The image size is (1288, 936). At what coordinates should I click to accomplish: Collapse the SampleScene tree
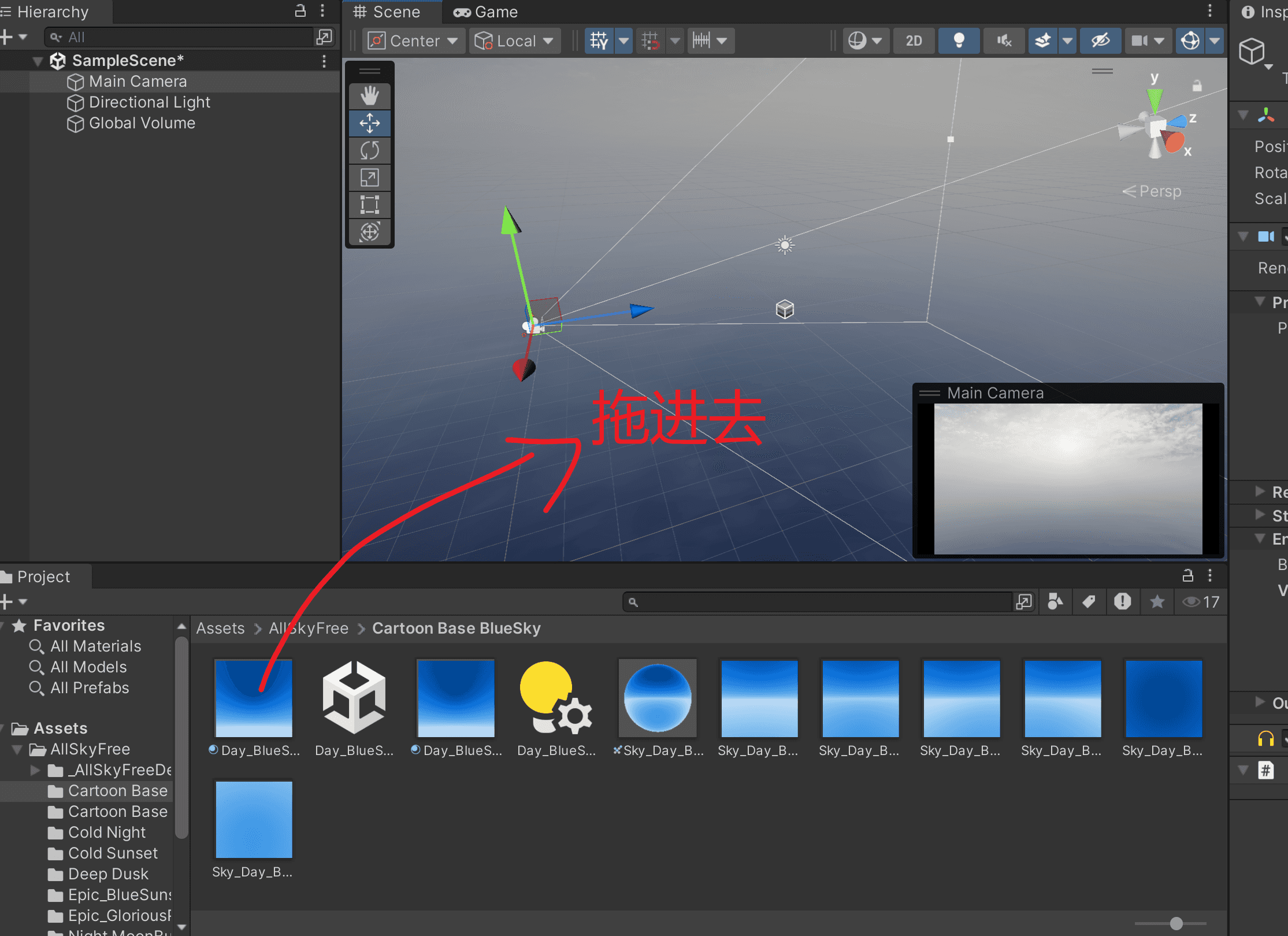[x=38, y=61]
